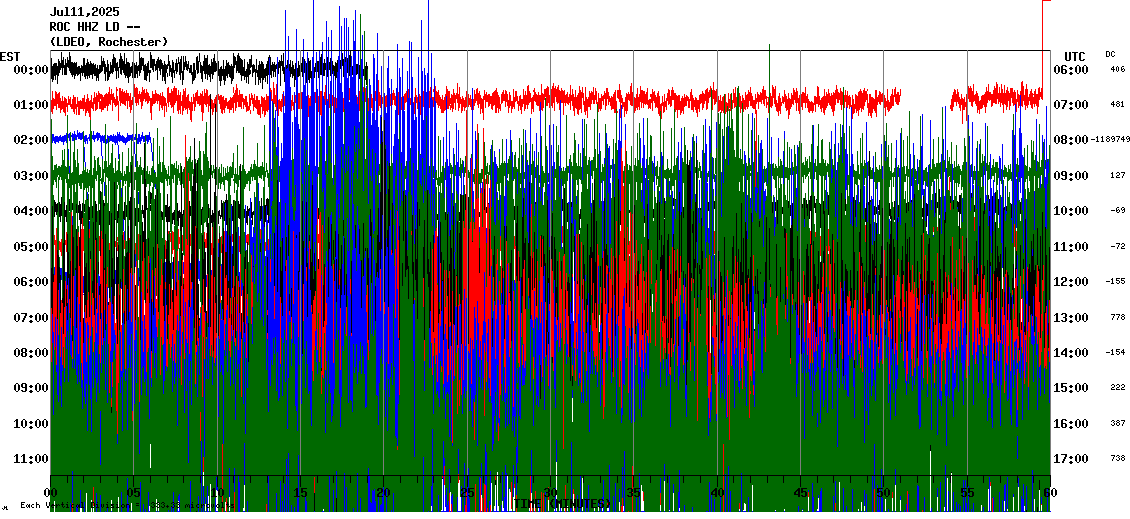Click the 45 minute axis tick label
1130x519 pixels.
pyautogui.click(x=800, y=493)
